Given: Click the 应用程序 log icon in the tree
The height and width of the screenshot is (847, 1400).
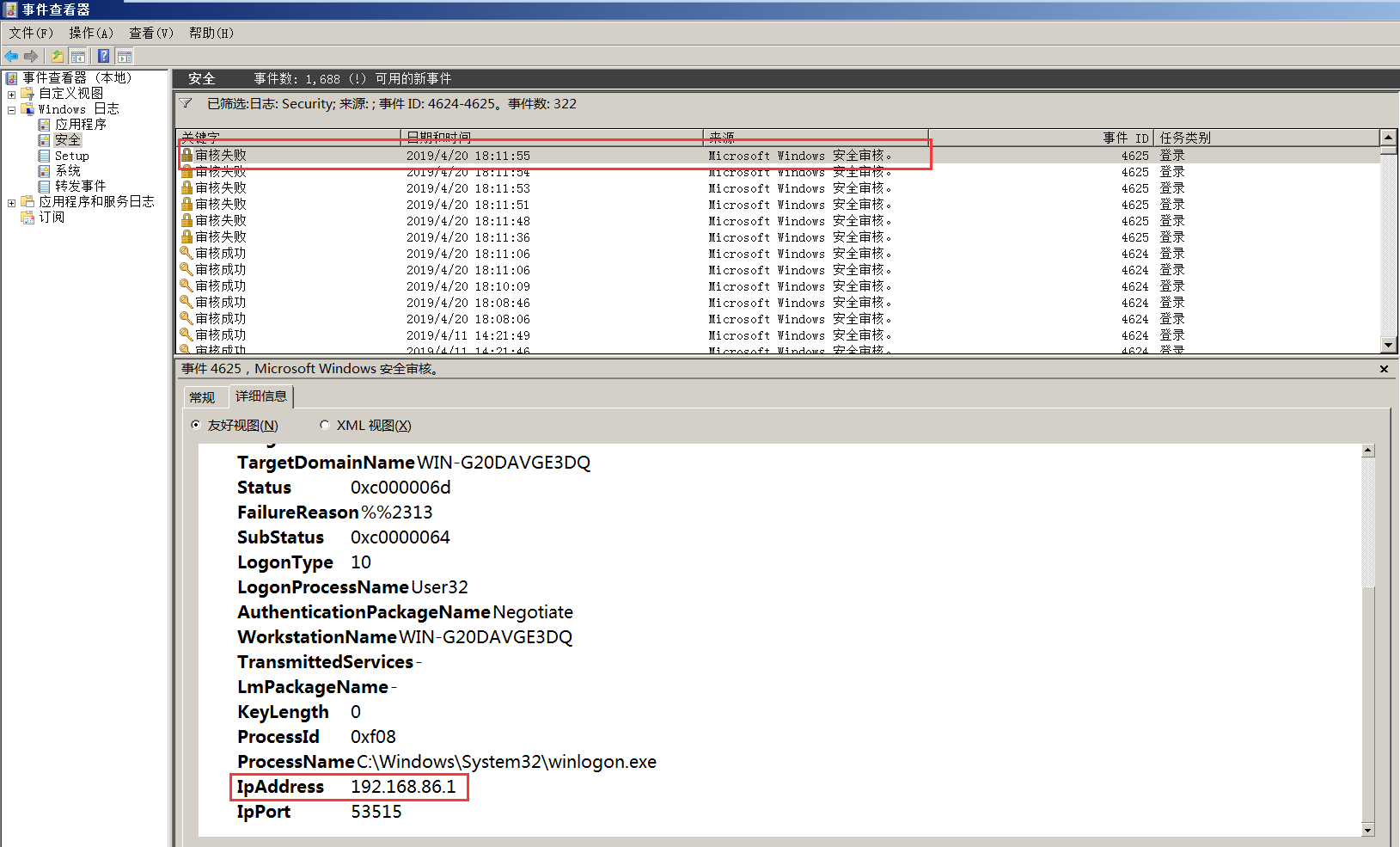Looking at the screenshot, I should click(44, 125).
